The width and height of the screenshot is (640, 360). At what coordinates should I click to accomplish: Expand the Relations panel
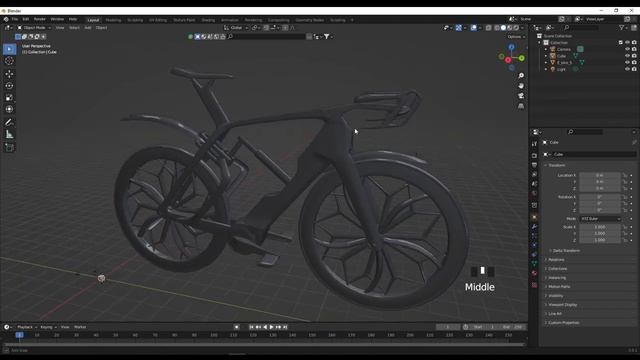555,260
